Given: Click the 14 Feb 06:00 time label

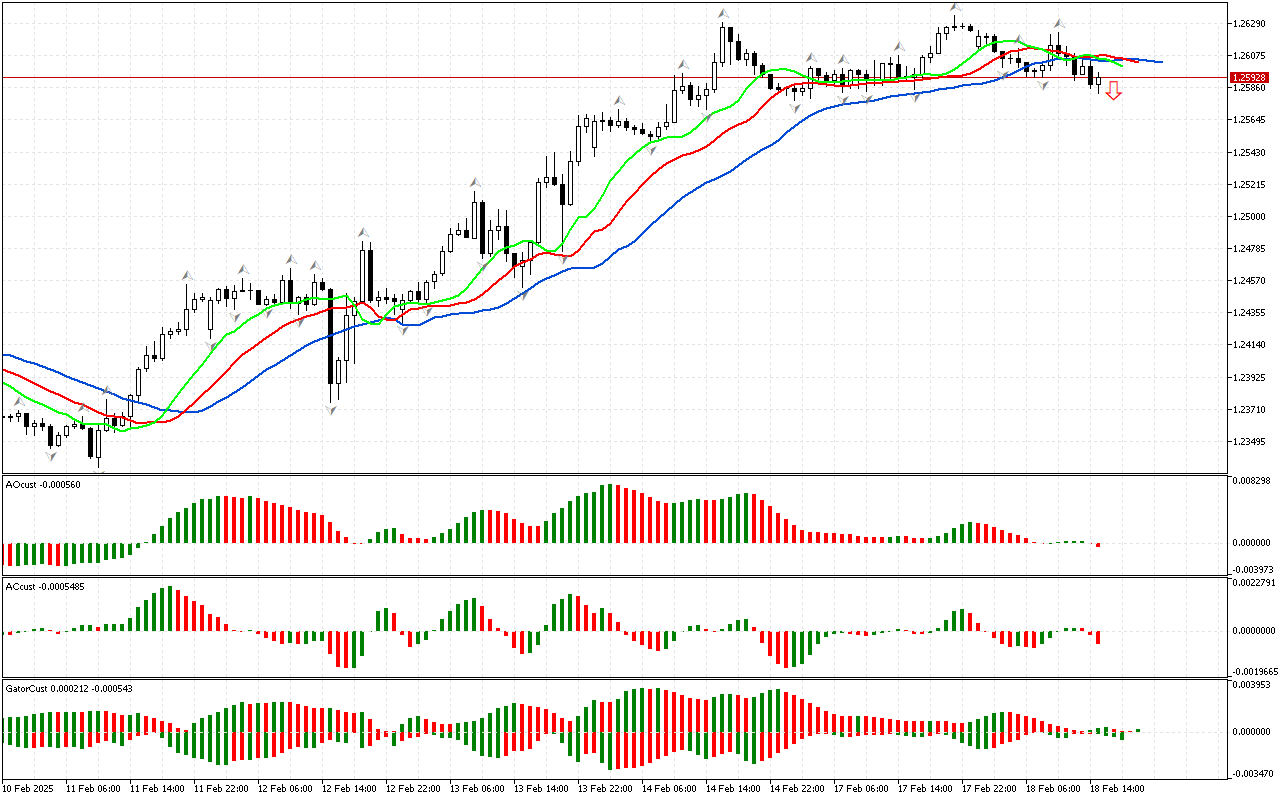Looking at the screenshot, I should point(669,788).
